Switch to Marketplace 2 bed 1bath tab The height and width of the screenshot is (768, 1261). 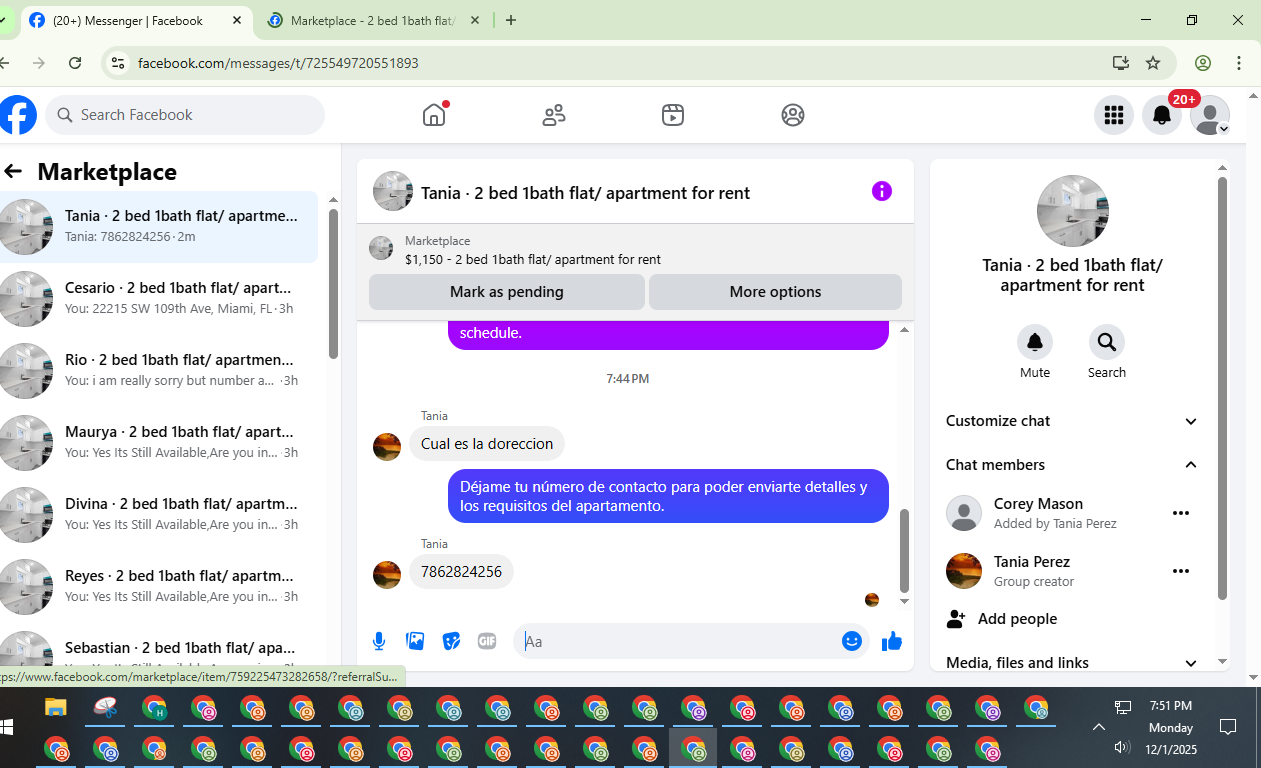click(372, 20)
